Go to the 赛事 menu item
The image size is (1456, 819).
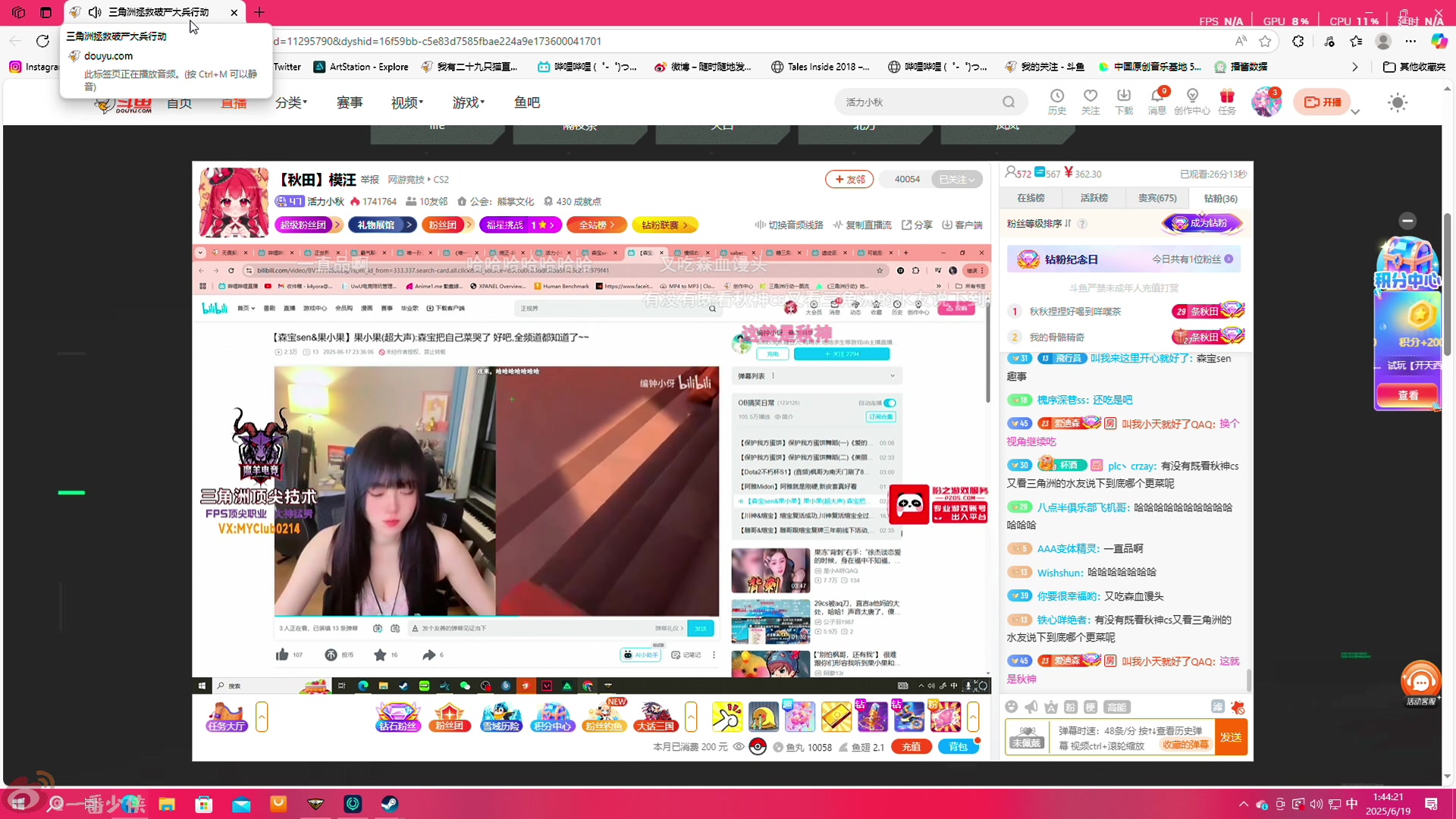point(350,102)
